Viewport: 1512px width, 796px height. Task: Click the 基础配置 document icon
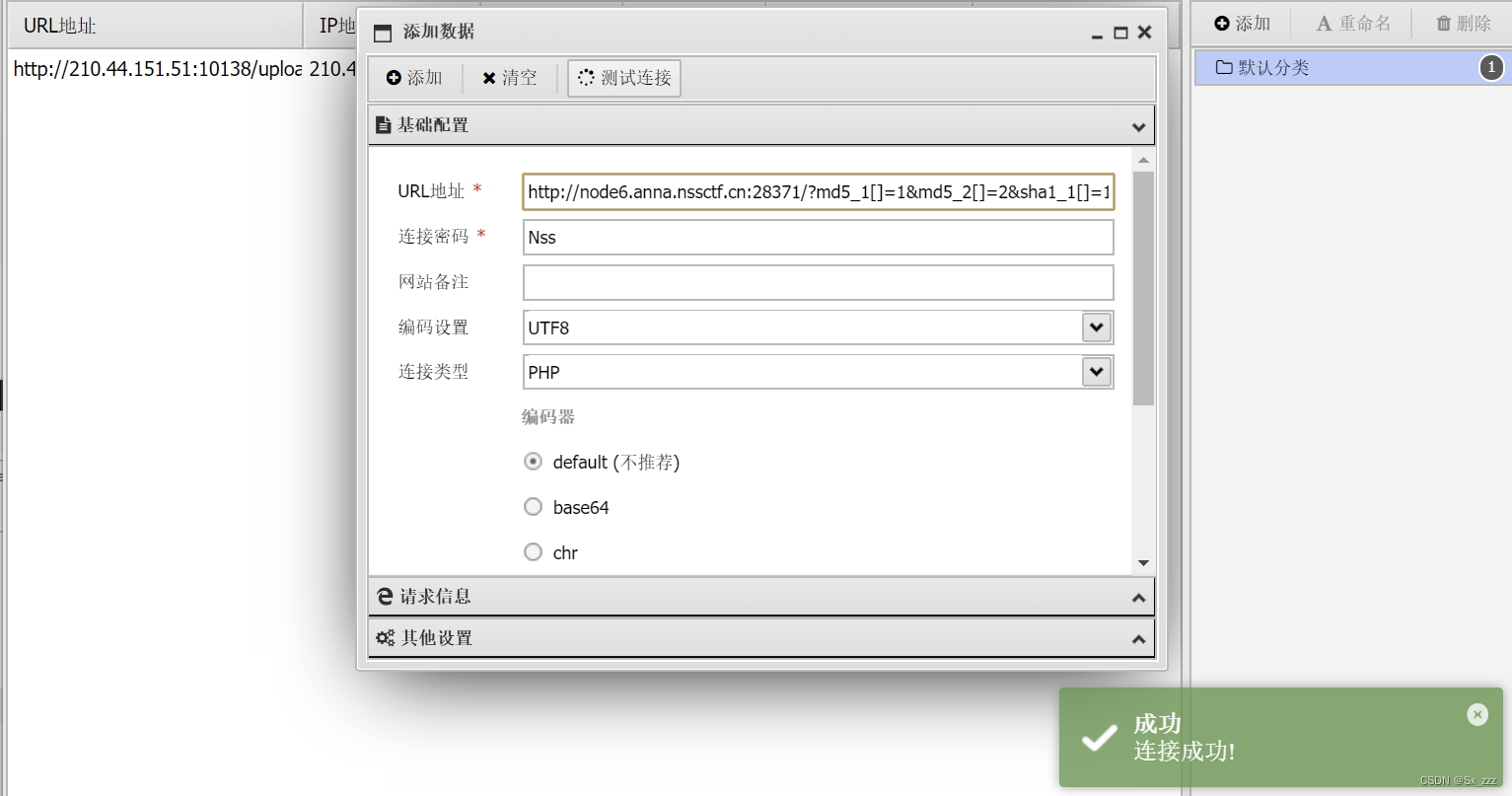pos(384,125)
